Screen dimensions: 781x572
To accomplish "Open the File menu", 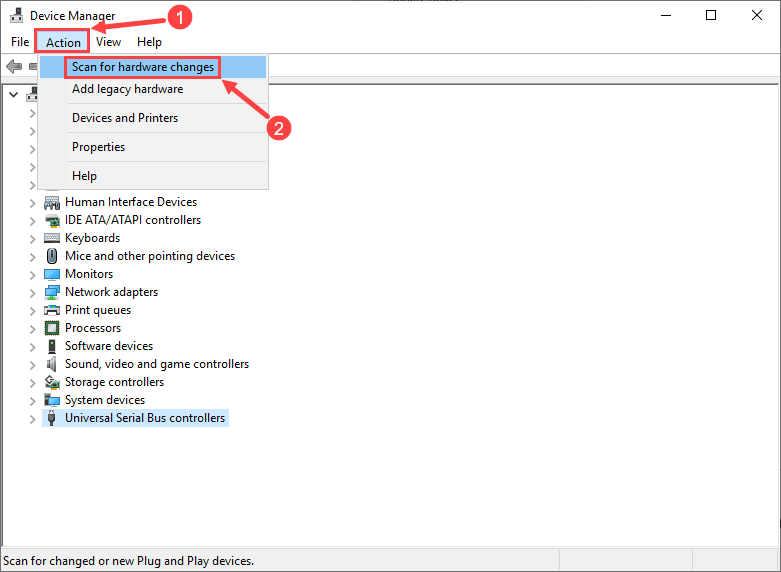I will tap(20, 42).
